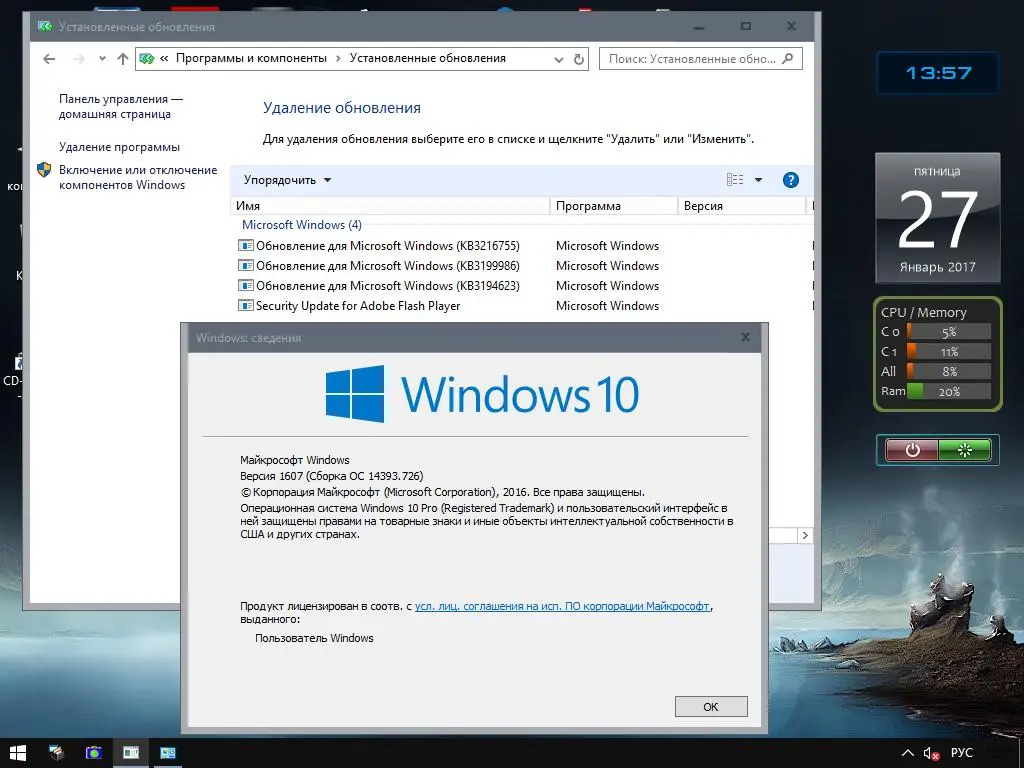
Task: Click Microsoft Windows program cell in KB3216755 row
Action: tap(607, 246)
